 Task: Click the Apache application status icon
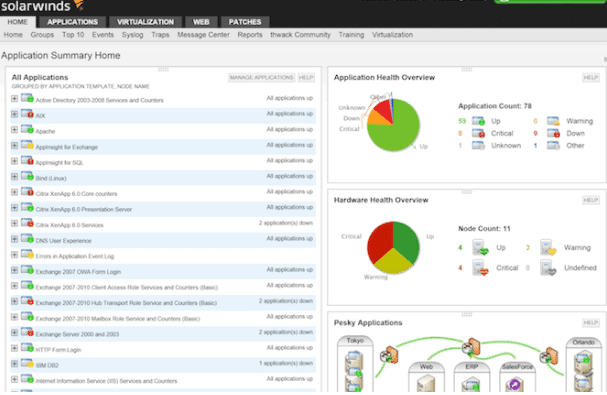(27, 129)
